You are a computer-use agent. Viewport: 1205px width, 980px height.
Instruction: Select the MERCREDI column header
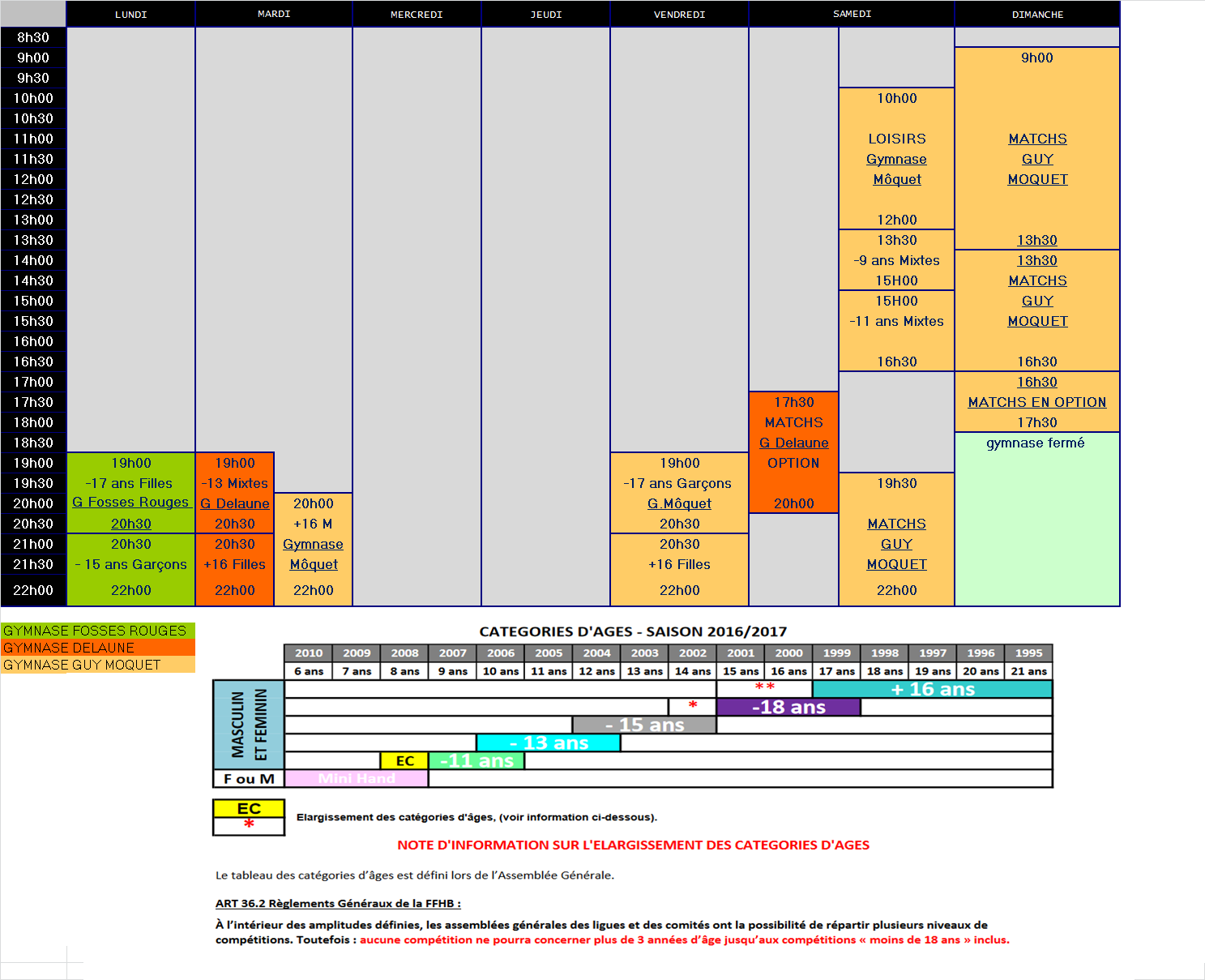pyautogui.click(x=417, y=15)
